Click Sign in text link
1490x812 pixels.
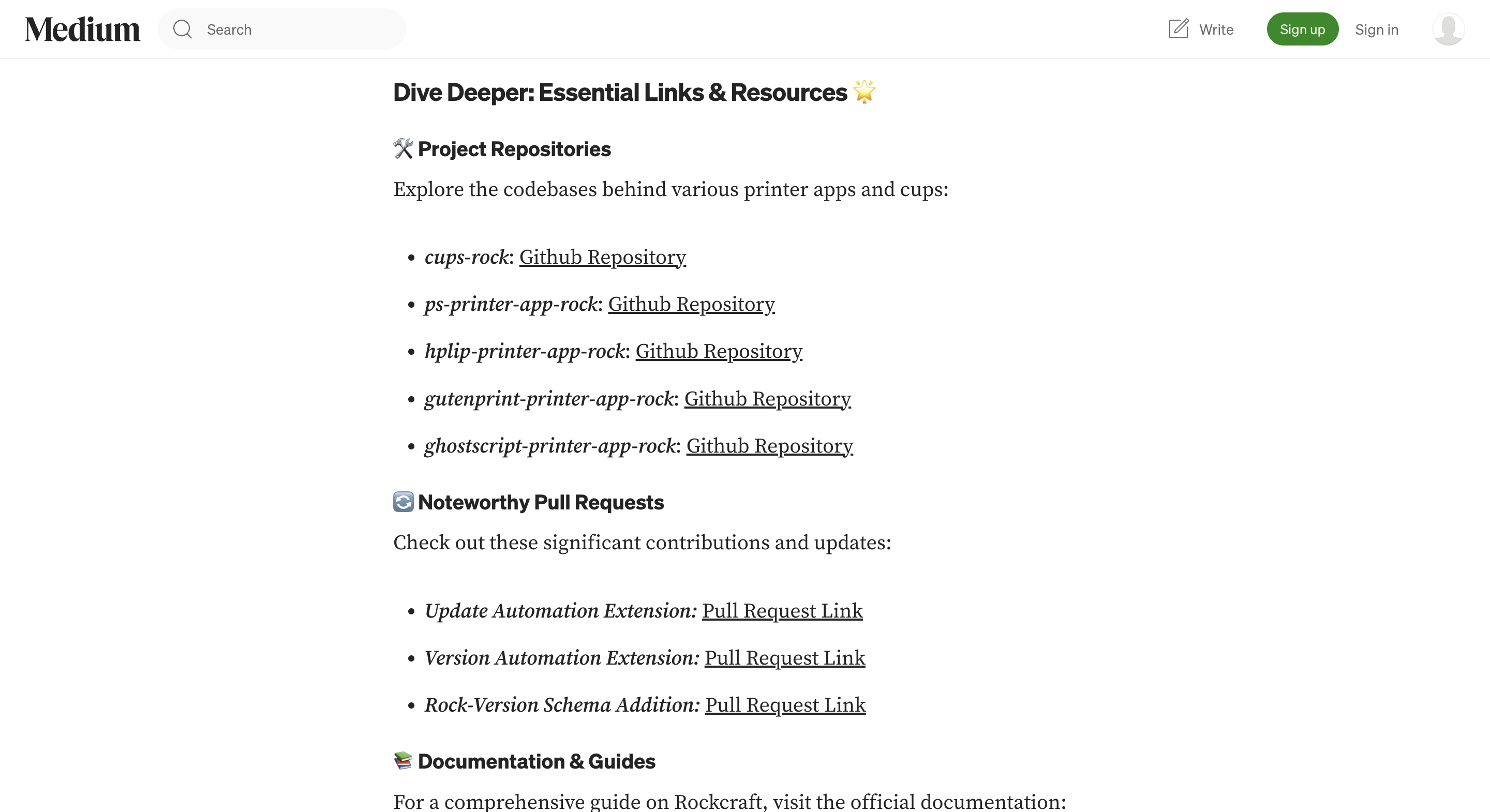(1377, 28)
